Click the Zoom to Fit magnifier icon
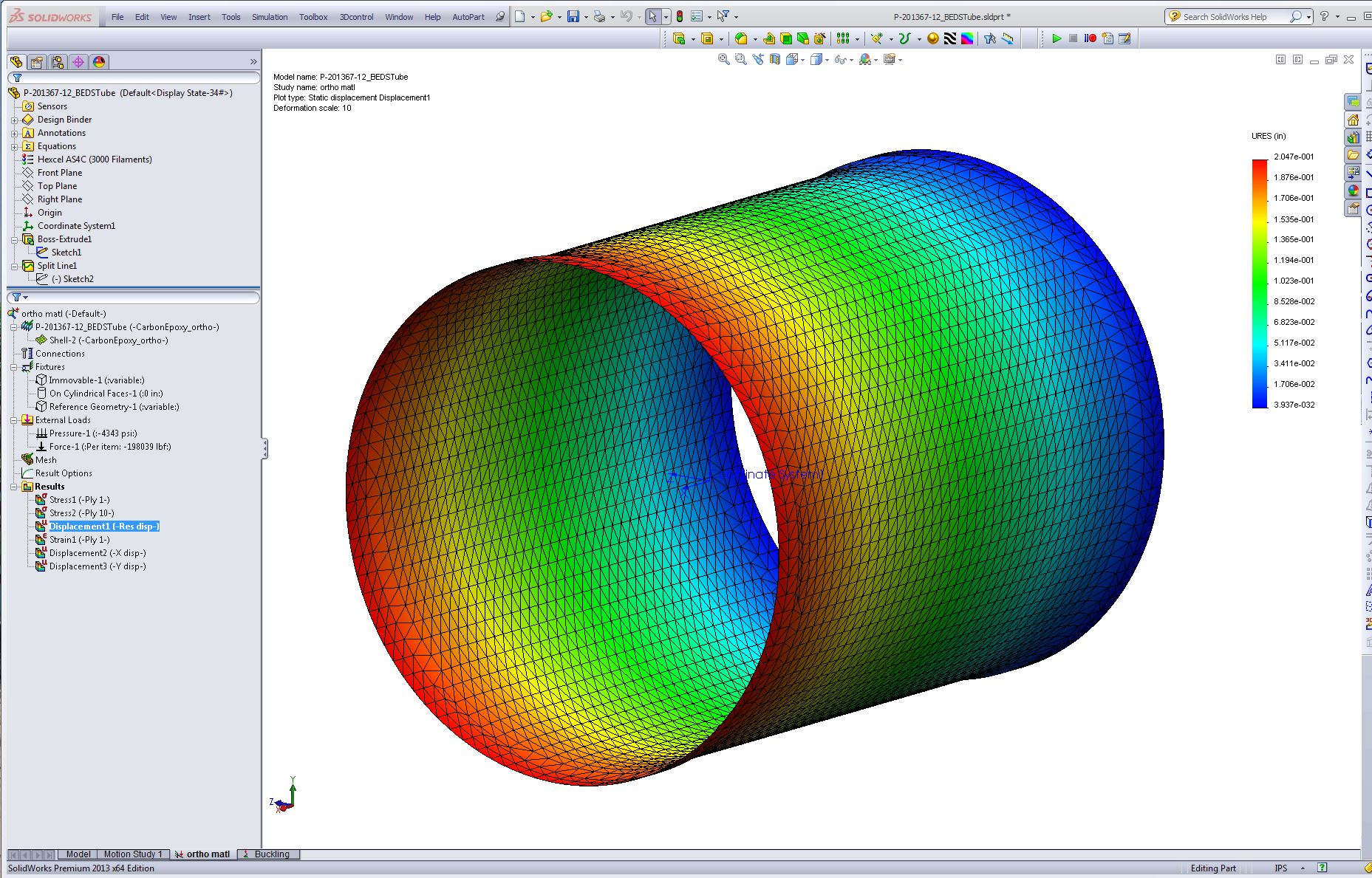This screenshot has height=878, width=1372. pos(724,59)
